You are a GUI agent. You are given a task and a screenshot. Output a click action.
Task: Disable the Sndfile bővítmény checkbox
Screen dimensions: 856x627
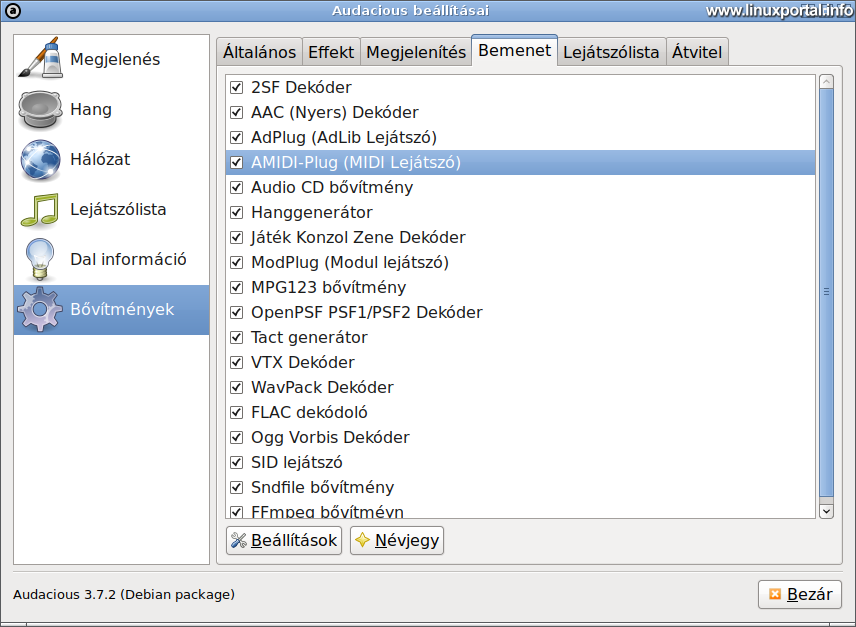[236, 487]
